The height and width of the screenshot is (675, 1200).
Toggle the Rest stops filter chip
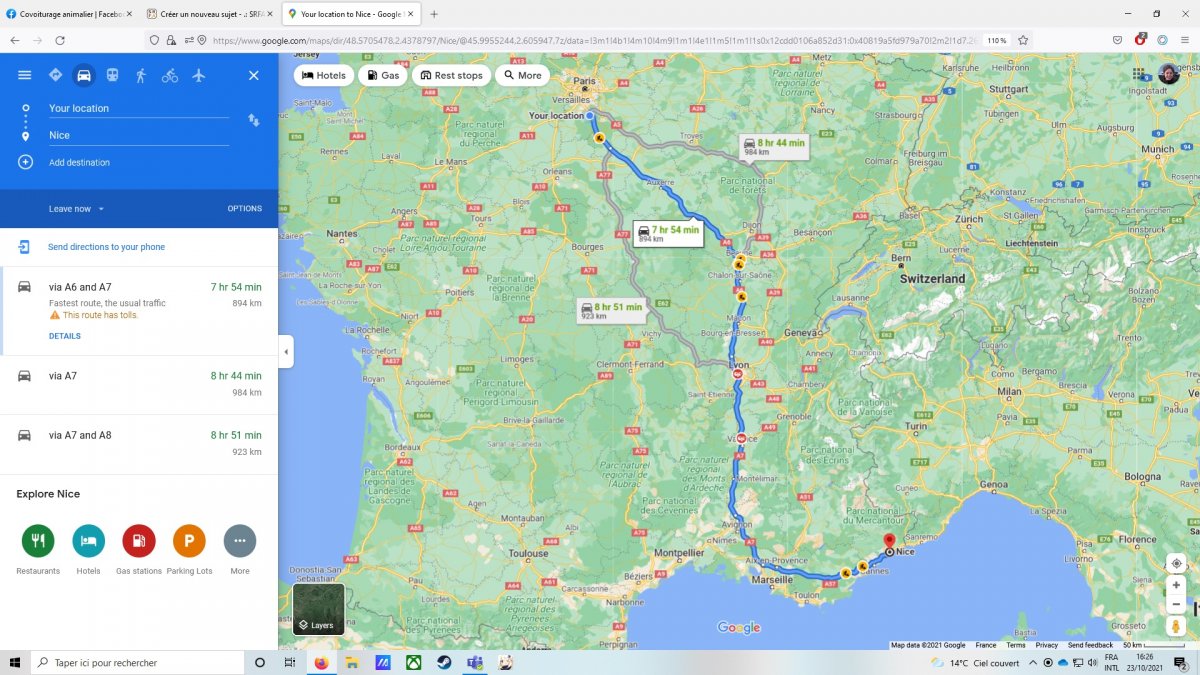(x=452, y=75)
